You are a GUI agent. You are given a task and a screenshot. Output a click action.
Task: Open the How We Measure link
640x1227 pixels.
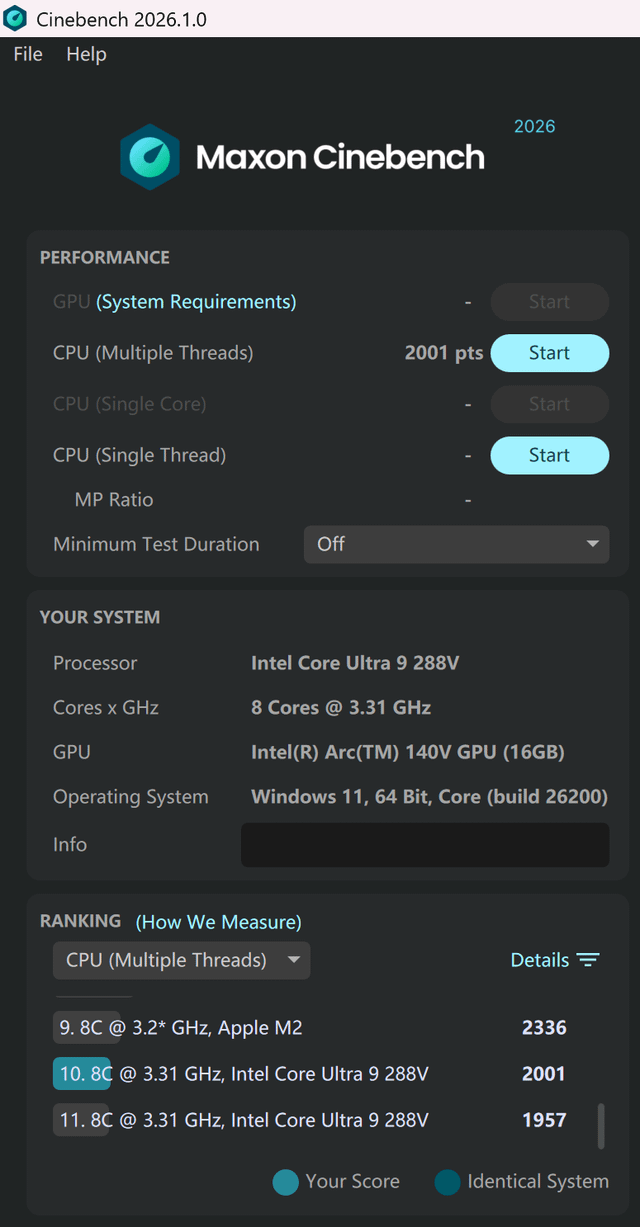pyautogui.click(x=219, y=922)
